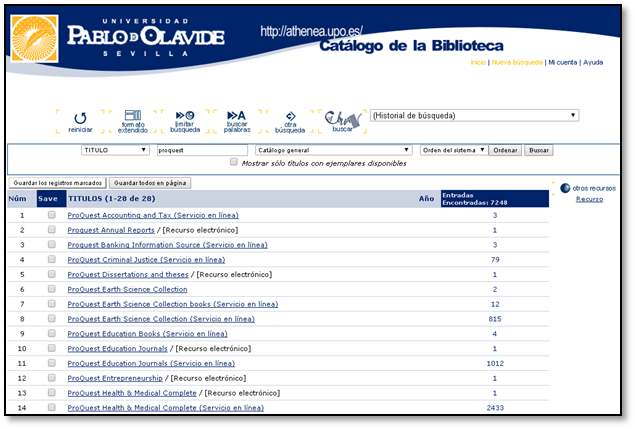Screen dimensions: 635x429
Task: Go to Mi cuenta in top menu
Action: (563, 62)
